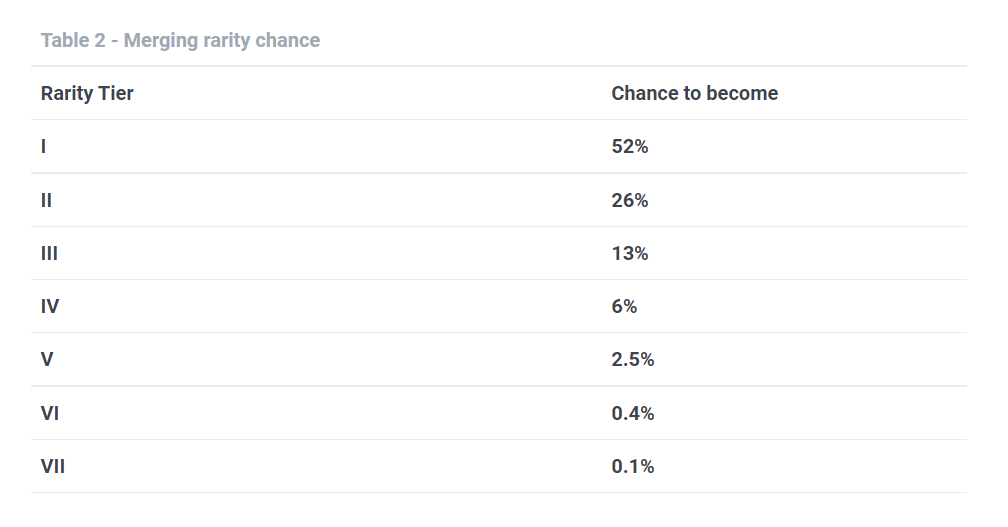Click the 13% chance value
1008x527 pixels.
(x=629, y=253)
